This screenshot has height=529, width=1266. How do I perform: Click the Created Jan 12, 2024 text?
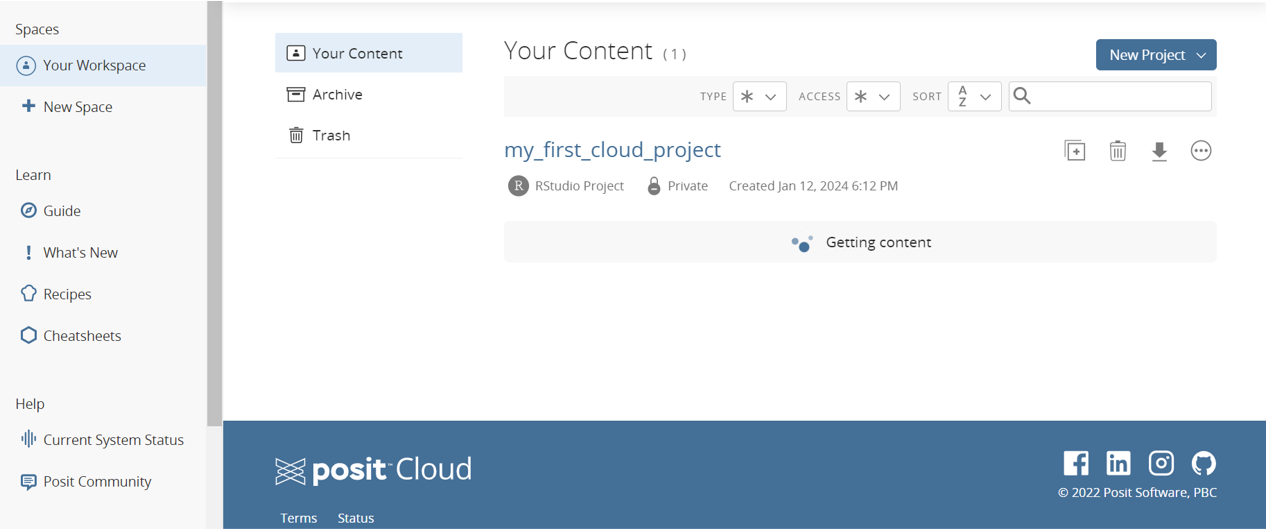tap(813, 186)
